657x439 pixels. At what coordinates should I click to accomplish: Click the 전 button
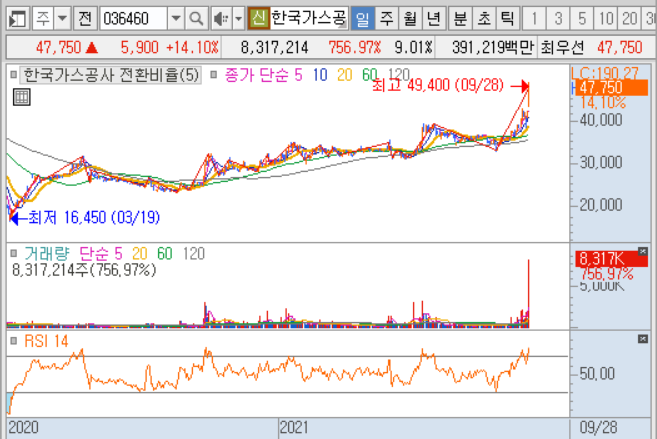[x=85, y=19]
